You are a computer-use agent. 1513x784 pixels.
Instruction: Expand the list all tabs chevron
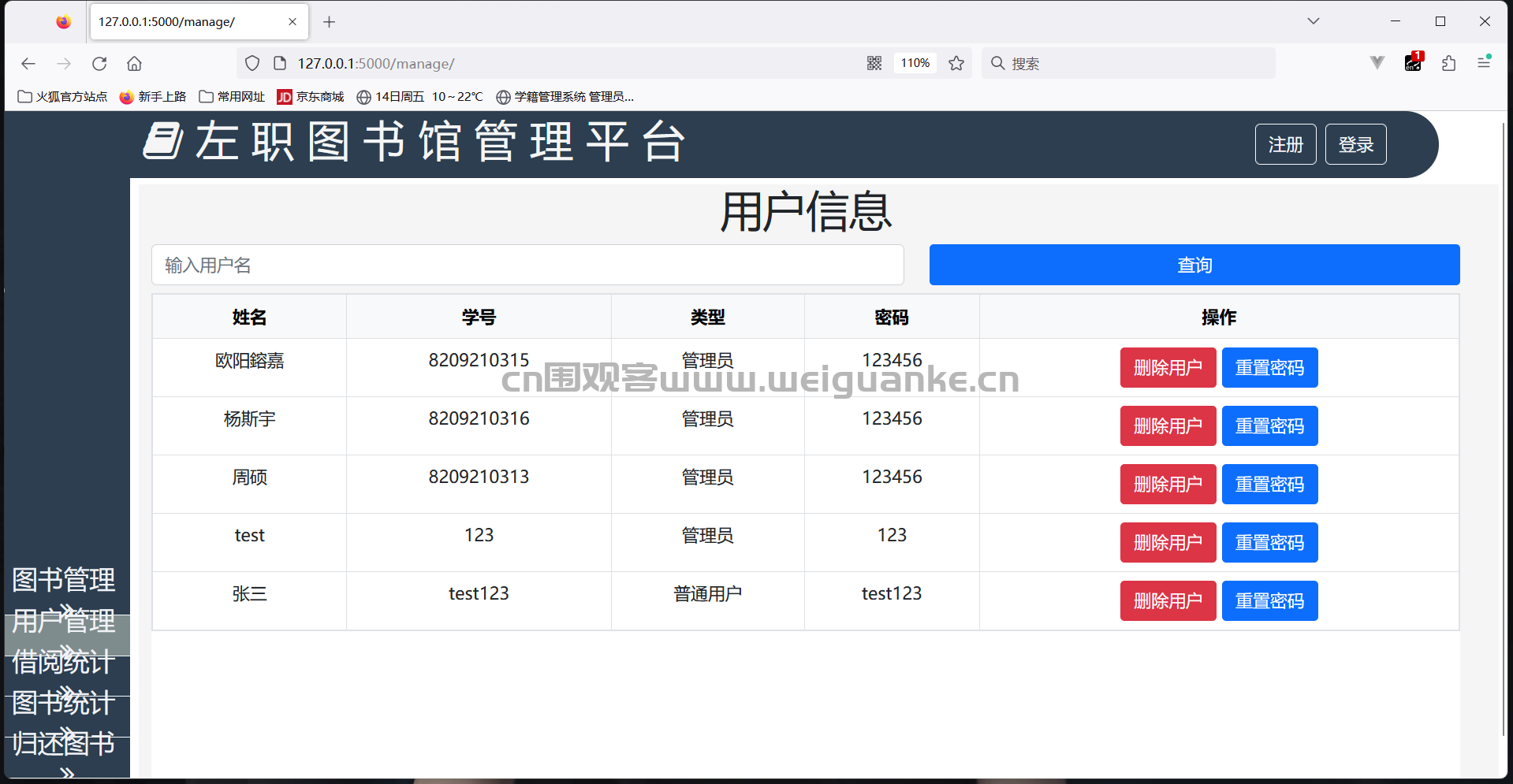click(1314, 21)
